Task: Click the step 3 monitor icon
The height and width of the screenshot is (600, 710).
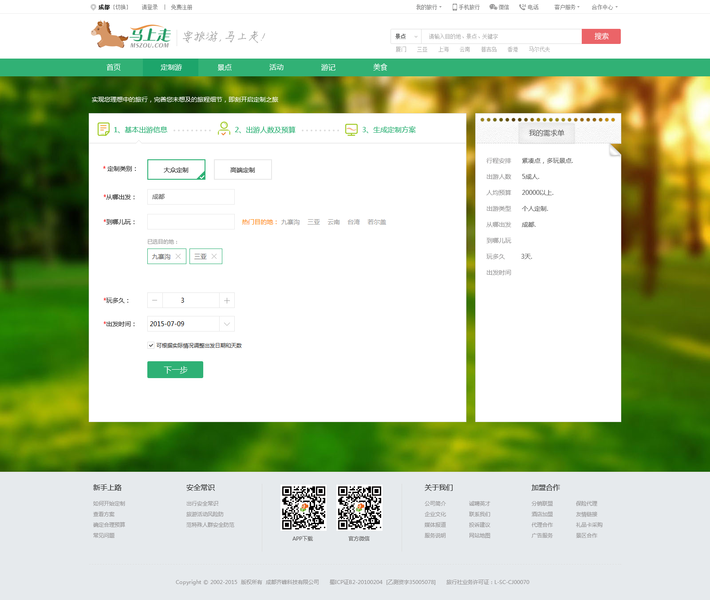Action: click(x=351, y=130)
